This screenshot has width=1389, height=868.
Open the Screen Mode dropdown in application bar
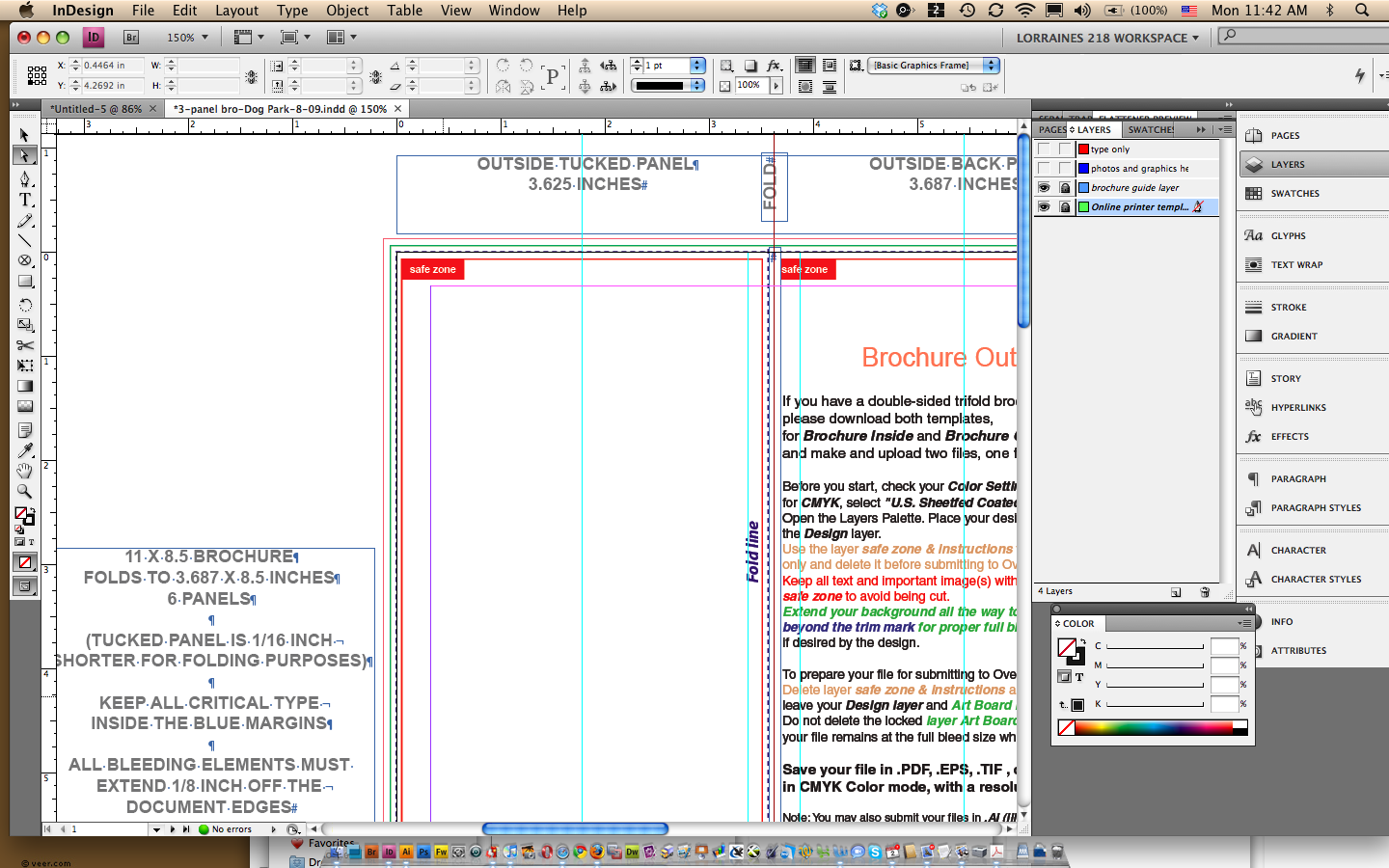pos(295,38)
